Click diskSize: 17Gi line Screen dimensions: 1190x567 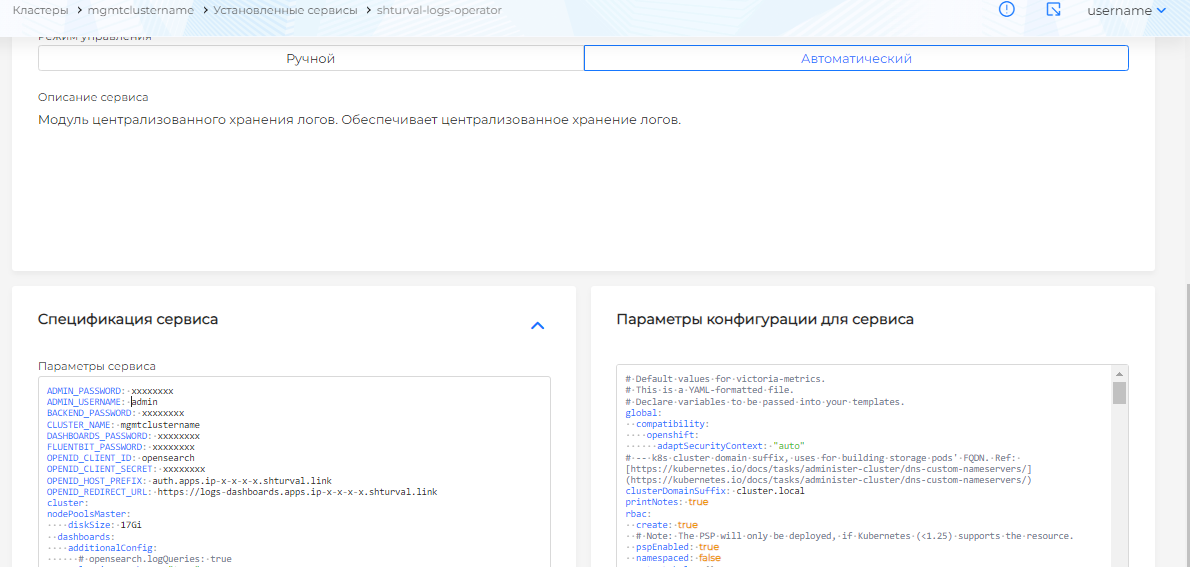point(94,525)
